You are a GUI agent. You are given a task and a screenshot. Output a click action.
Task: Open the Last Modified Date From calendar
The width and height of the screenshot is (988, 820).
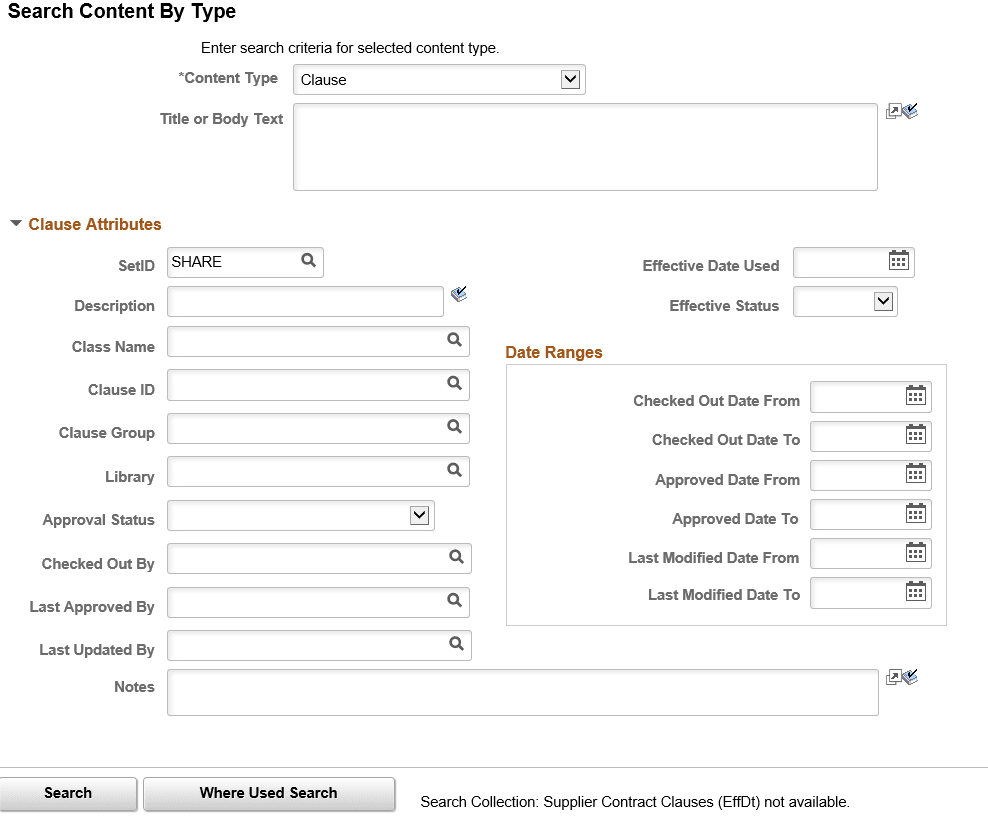click(x=916, y=553)
